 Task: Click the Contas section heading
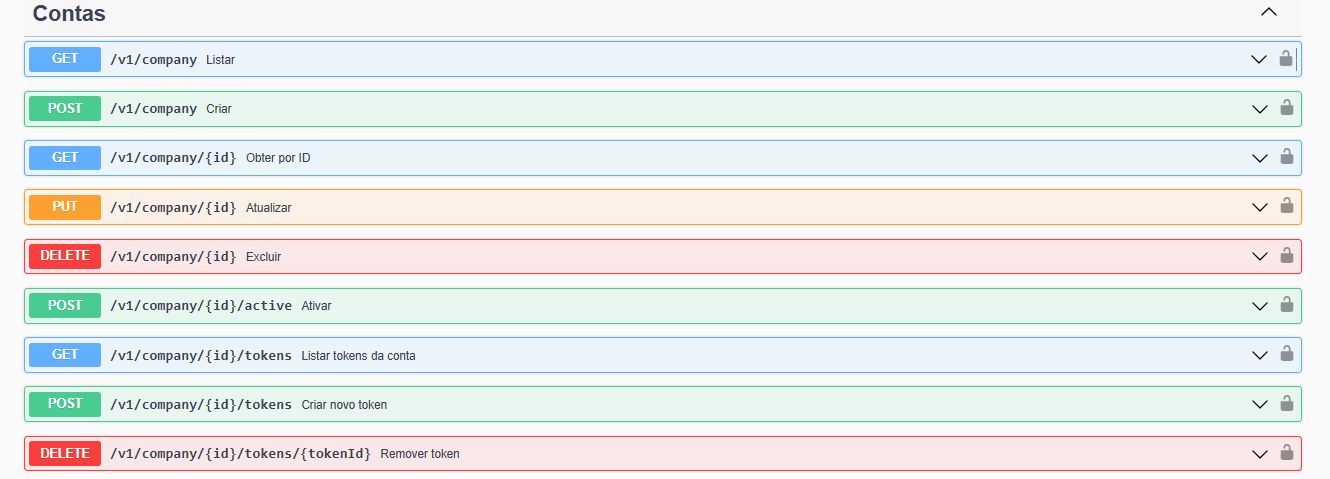69,14
